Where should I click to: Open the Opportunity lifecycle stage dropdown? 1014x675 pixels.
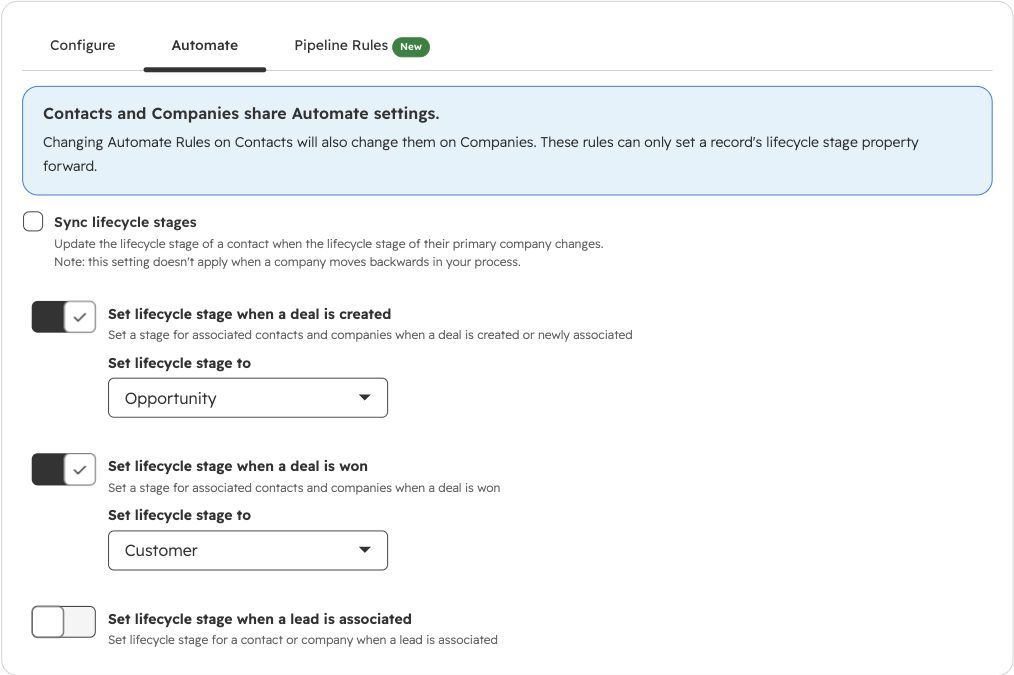[248, 398]
